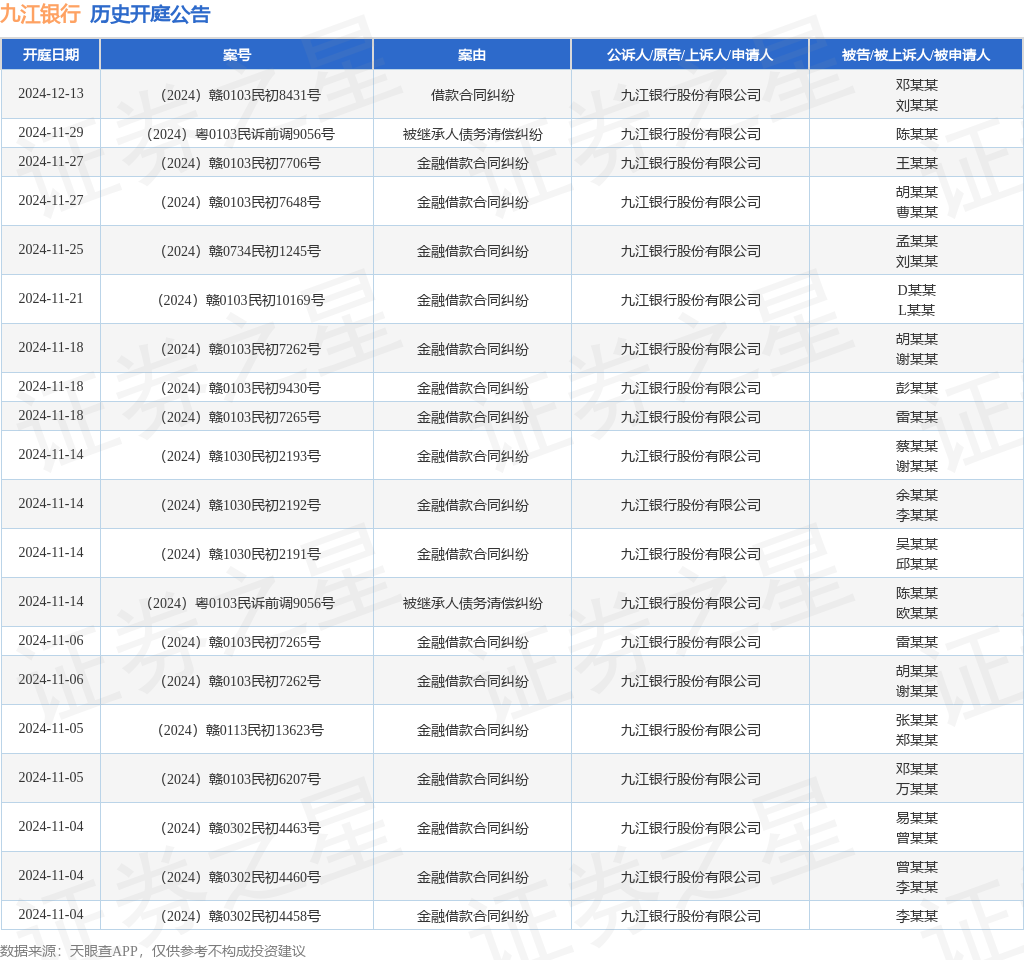This screenshot has height=960, width=1024.
Task: Select the 案号 column header
Action: pyautogui.click(x=237, y=55)
